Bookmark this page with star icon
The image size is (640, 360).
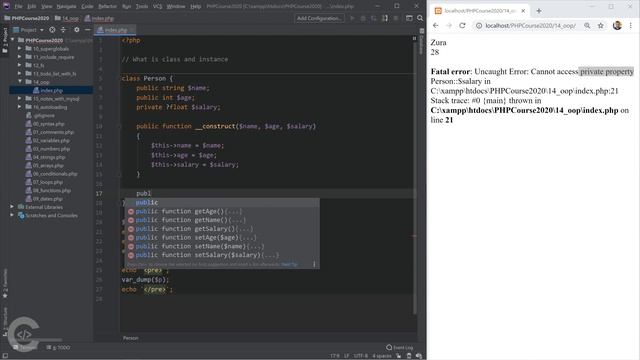(x=600, y=25)
